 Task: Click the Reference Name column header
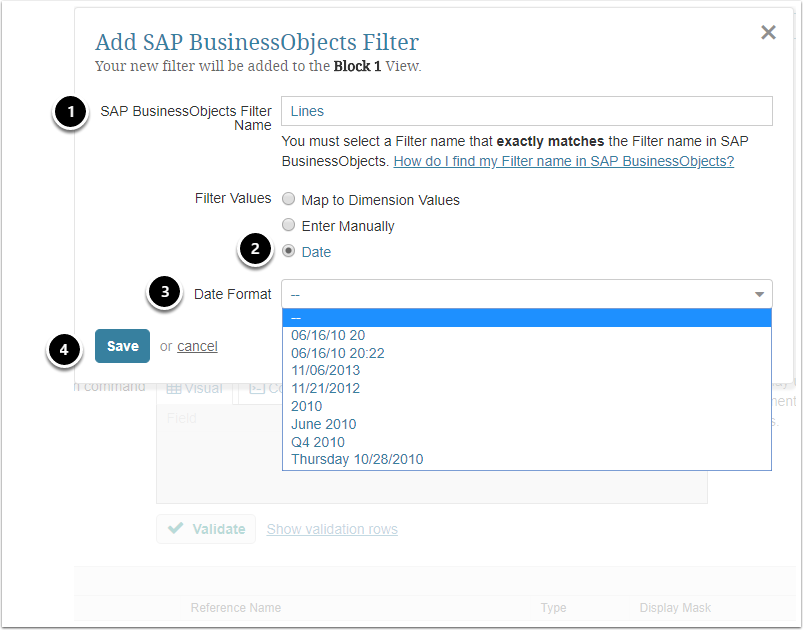[x=236, y=607]
